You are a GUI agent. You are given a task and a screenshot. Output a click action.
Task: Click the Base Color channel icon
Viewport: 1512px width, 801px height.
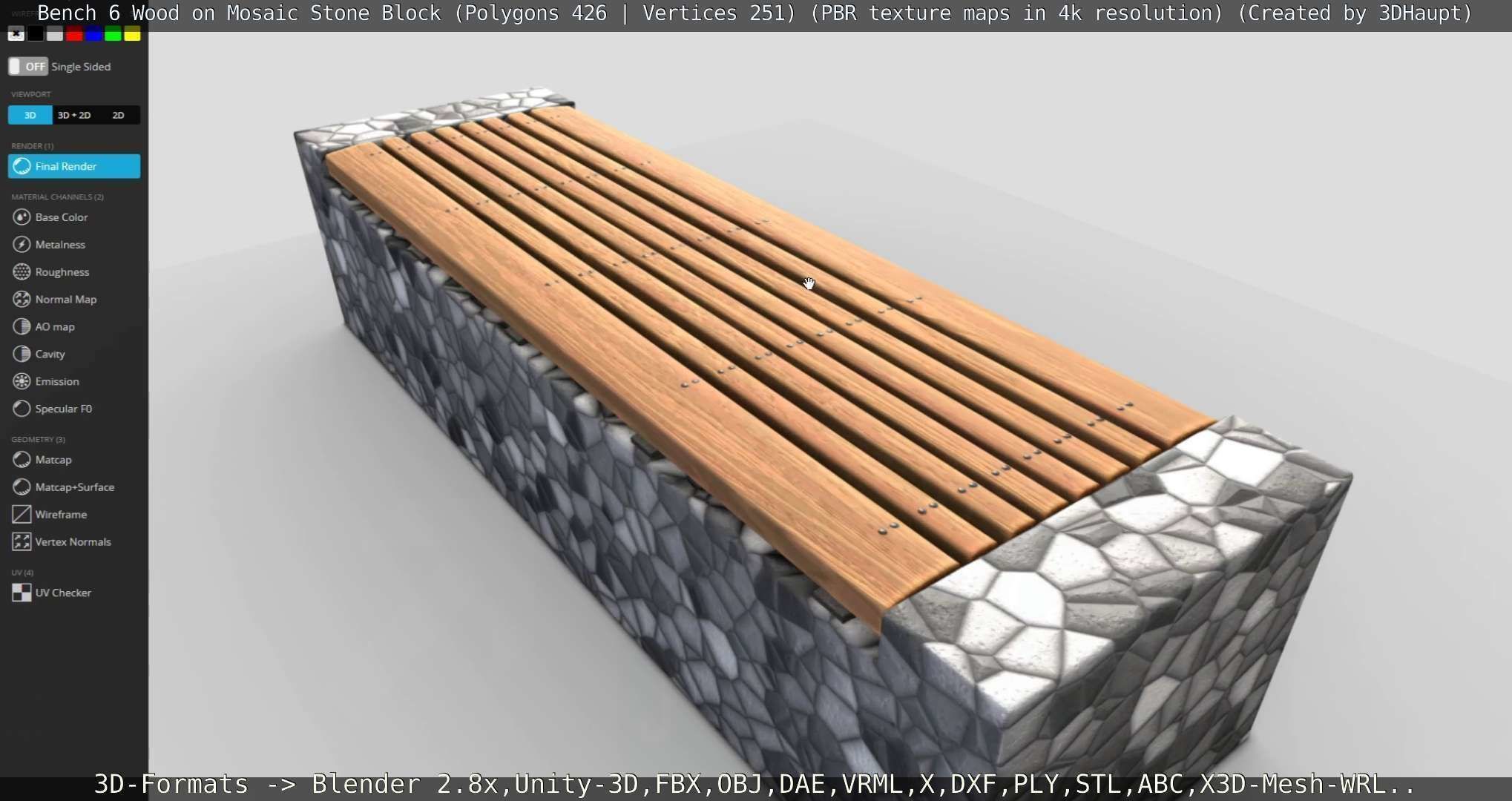(22, 217)
